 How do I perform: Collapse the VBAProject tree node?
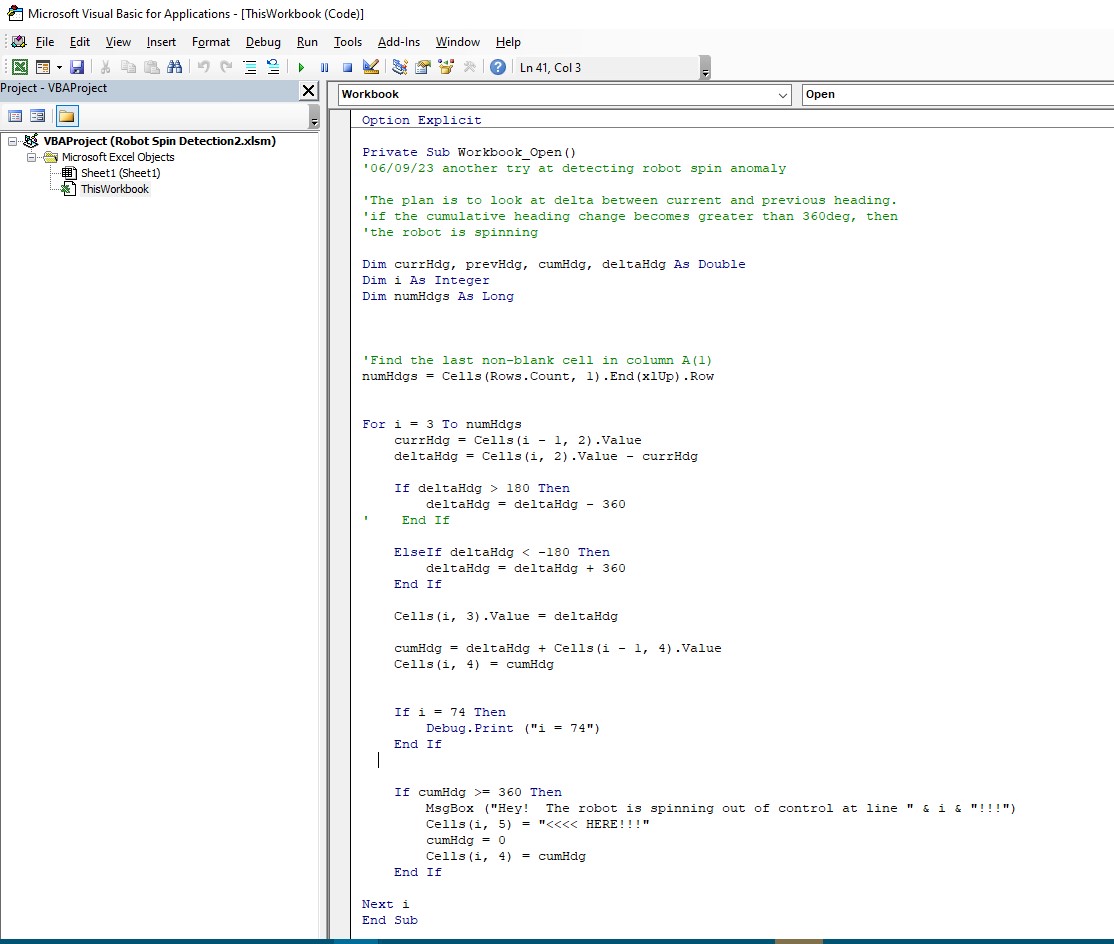tap(12, 141)
